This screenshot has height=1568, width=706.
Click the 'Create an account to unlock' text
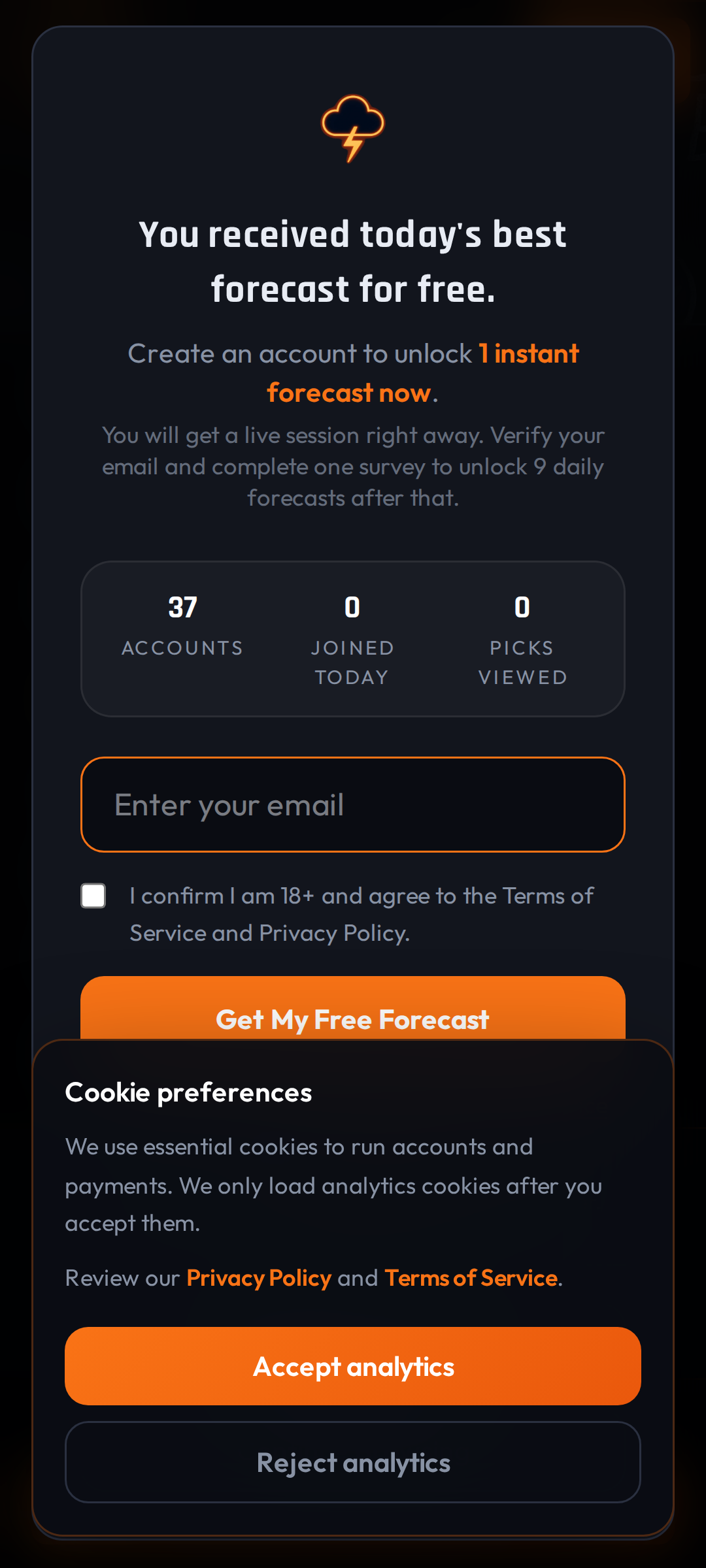(299, 354)
